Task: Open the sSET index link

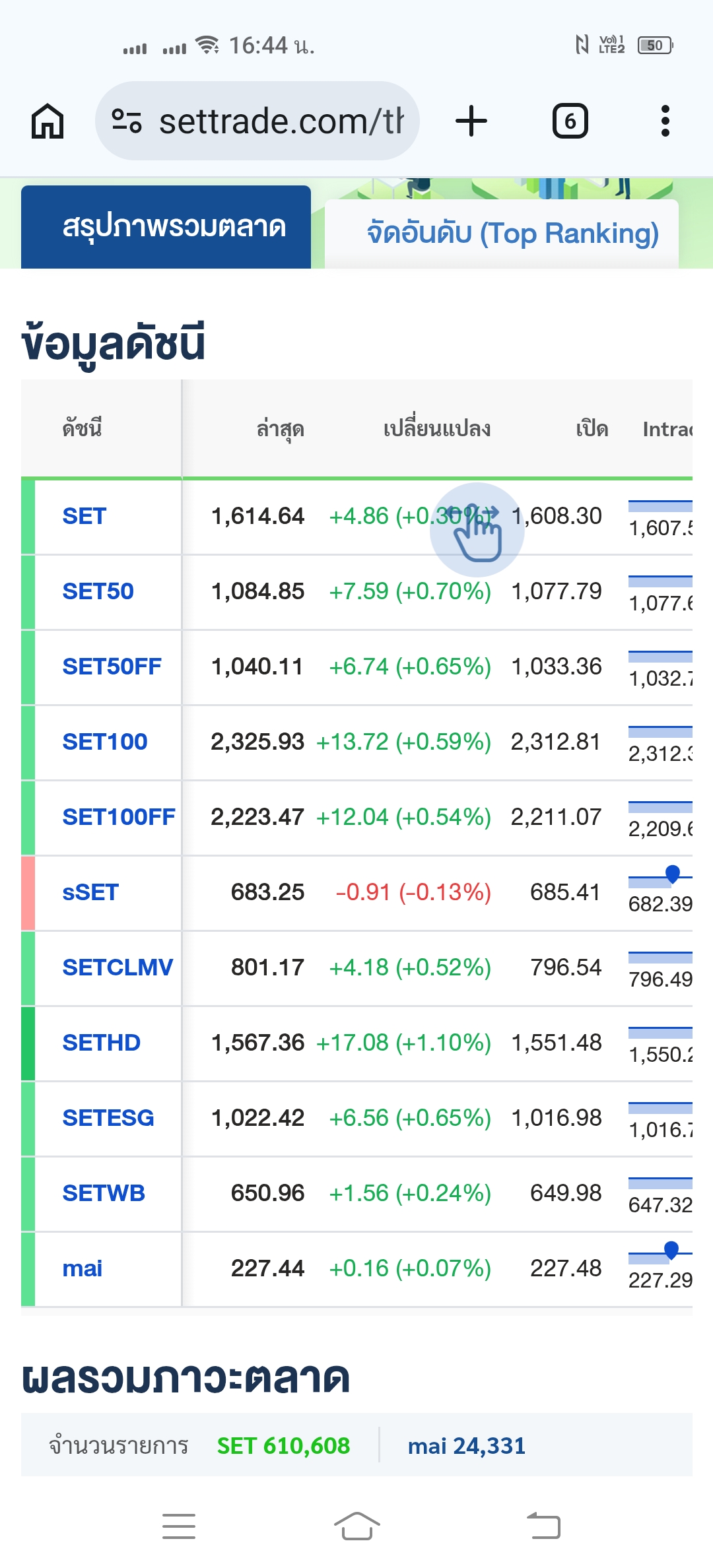Action: pos(90,892)
